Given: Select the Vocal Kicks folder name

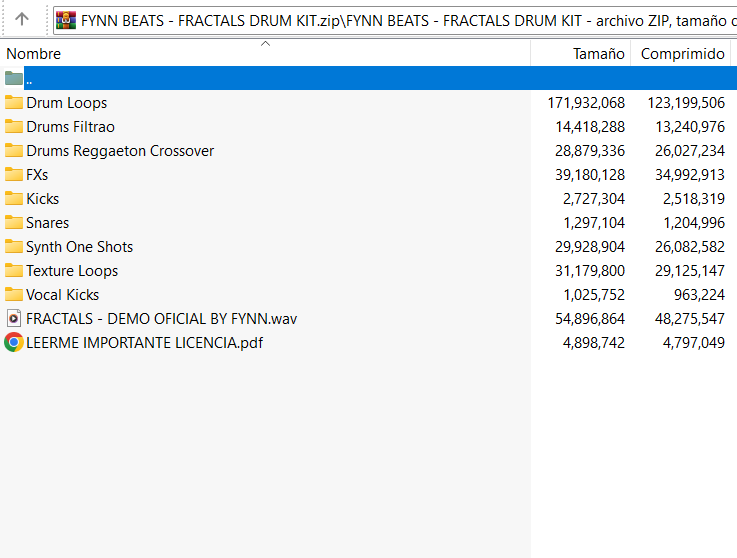Looking at the screenshot, I should coord(63,294).
